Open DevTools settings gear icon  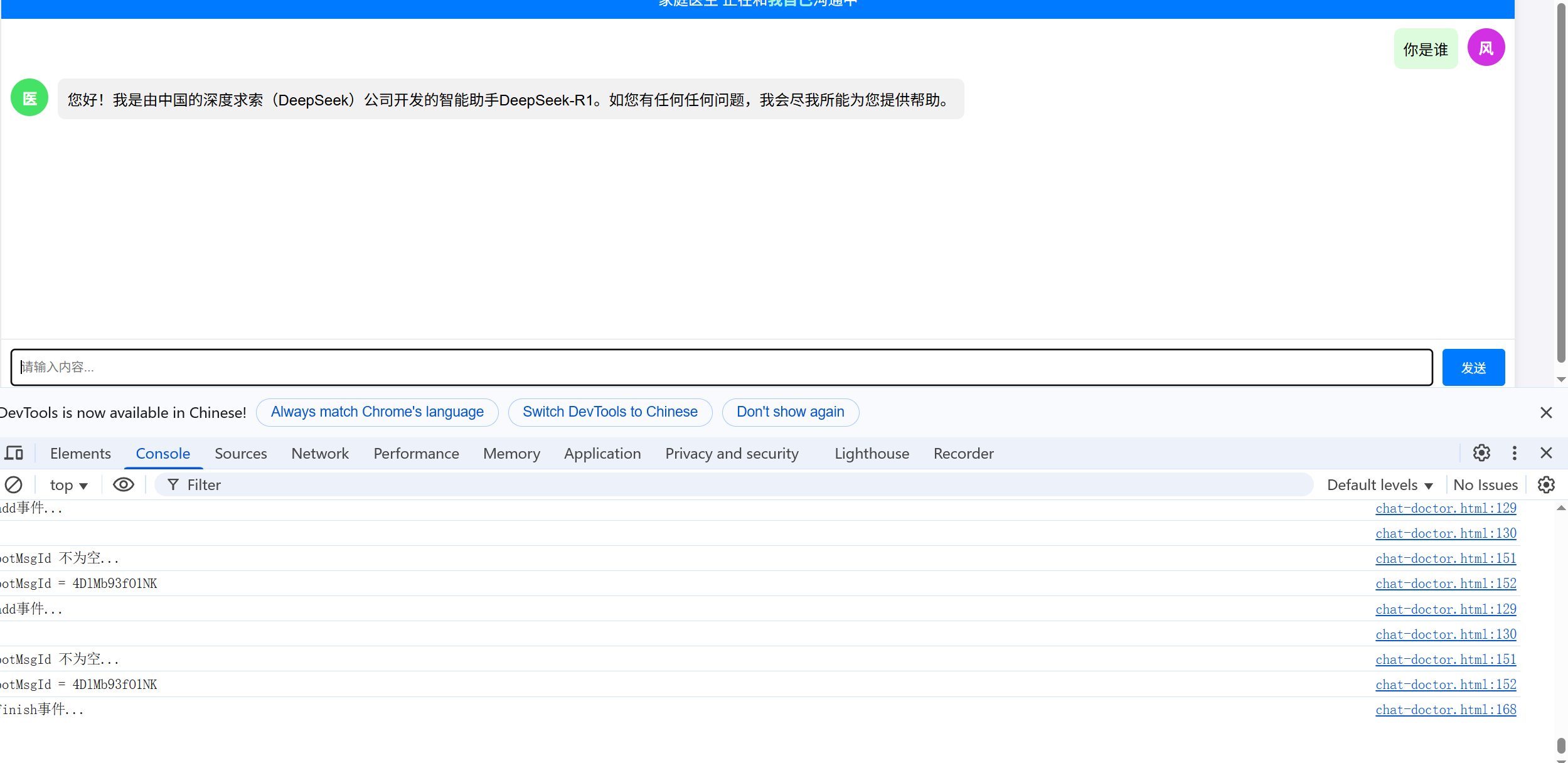[1481, 453]
